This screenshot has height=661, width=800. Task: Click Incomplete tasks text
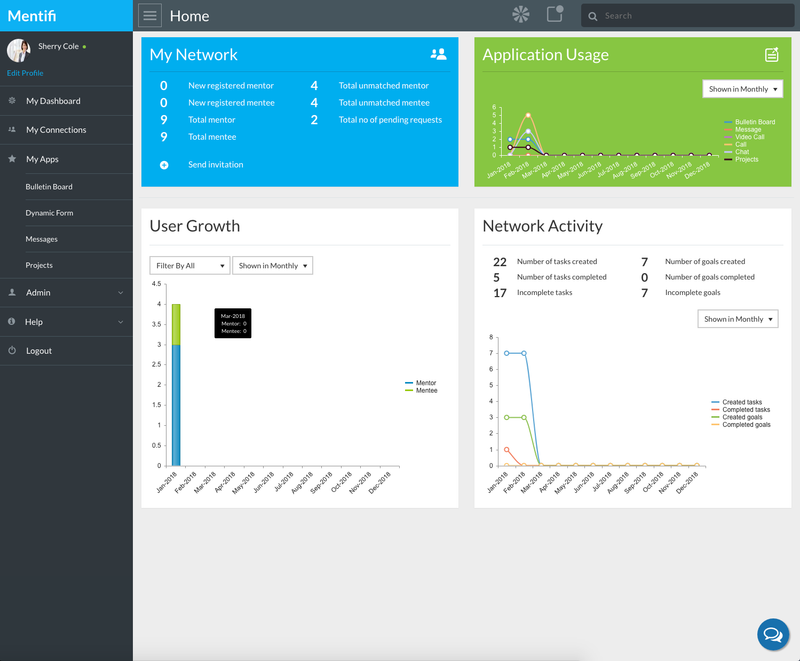(544, 292)
